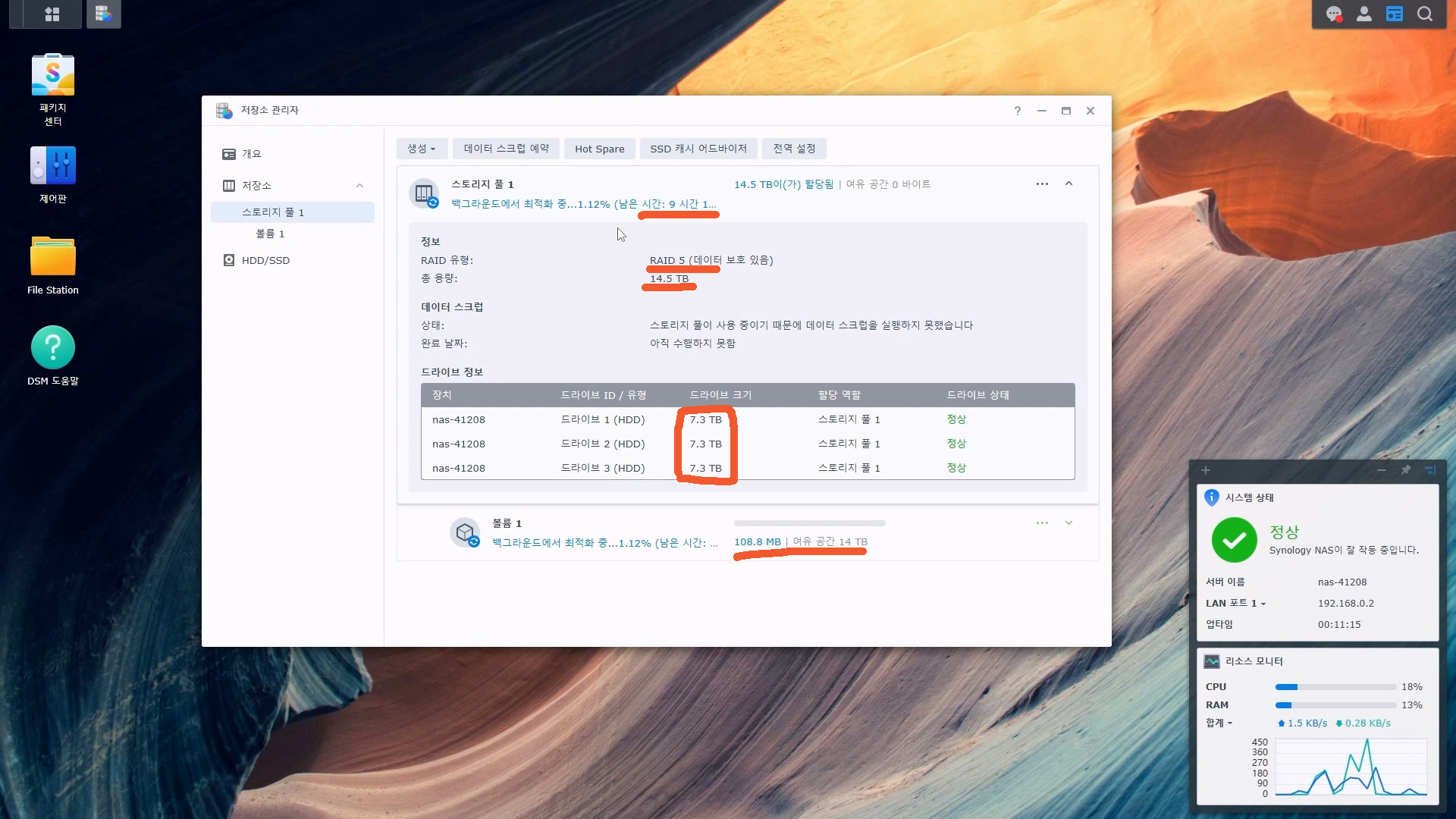The height and width of the screenshot is (819, 1456).
Task: Open notifications chat bubble icon
Action: 1334,14
